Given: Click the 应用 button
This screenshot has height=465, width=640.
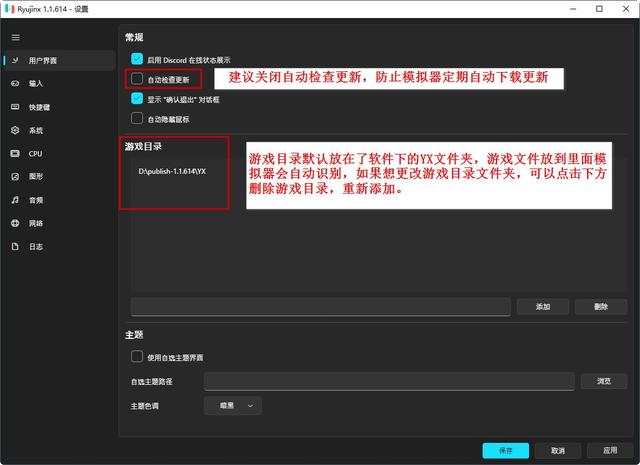Looking at the screenshot, I should [610, 450].
